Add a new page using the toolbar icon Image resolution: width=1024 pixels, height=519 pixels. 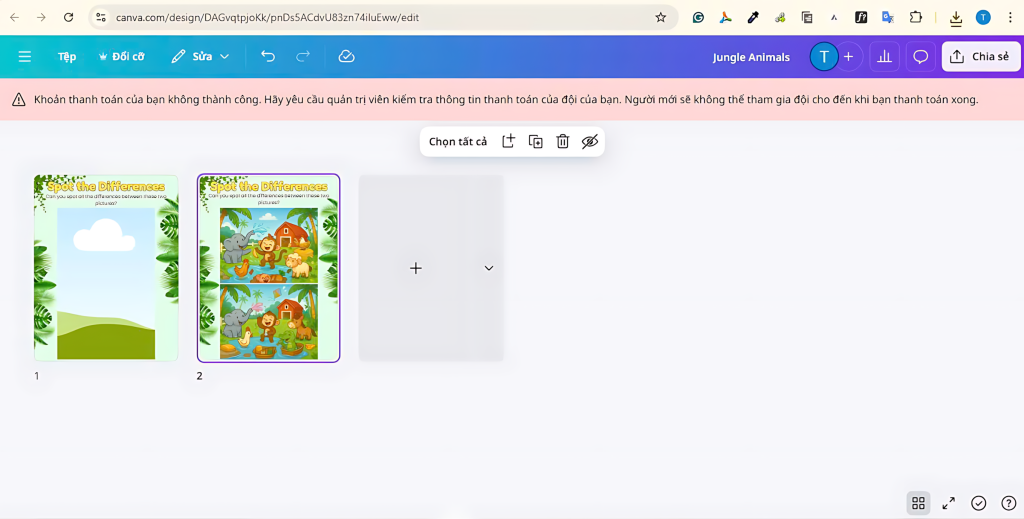tap(508, 142)
